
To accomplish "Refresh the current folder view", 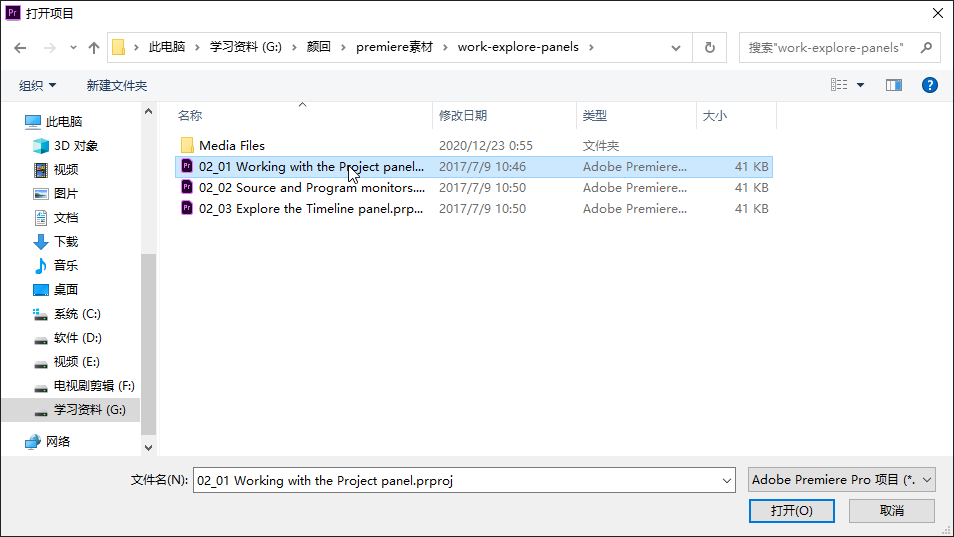I will click(709, 47).
